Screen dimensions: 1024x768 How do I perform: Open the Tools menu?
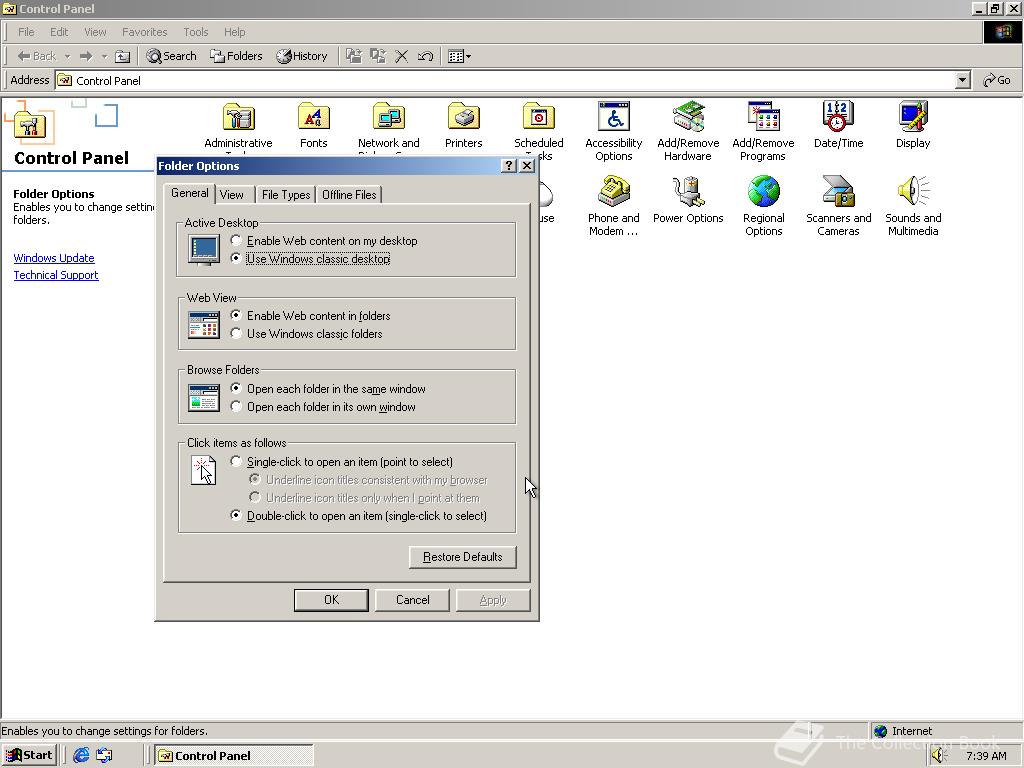point(195,32)
